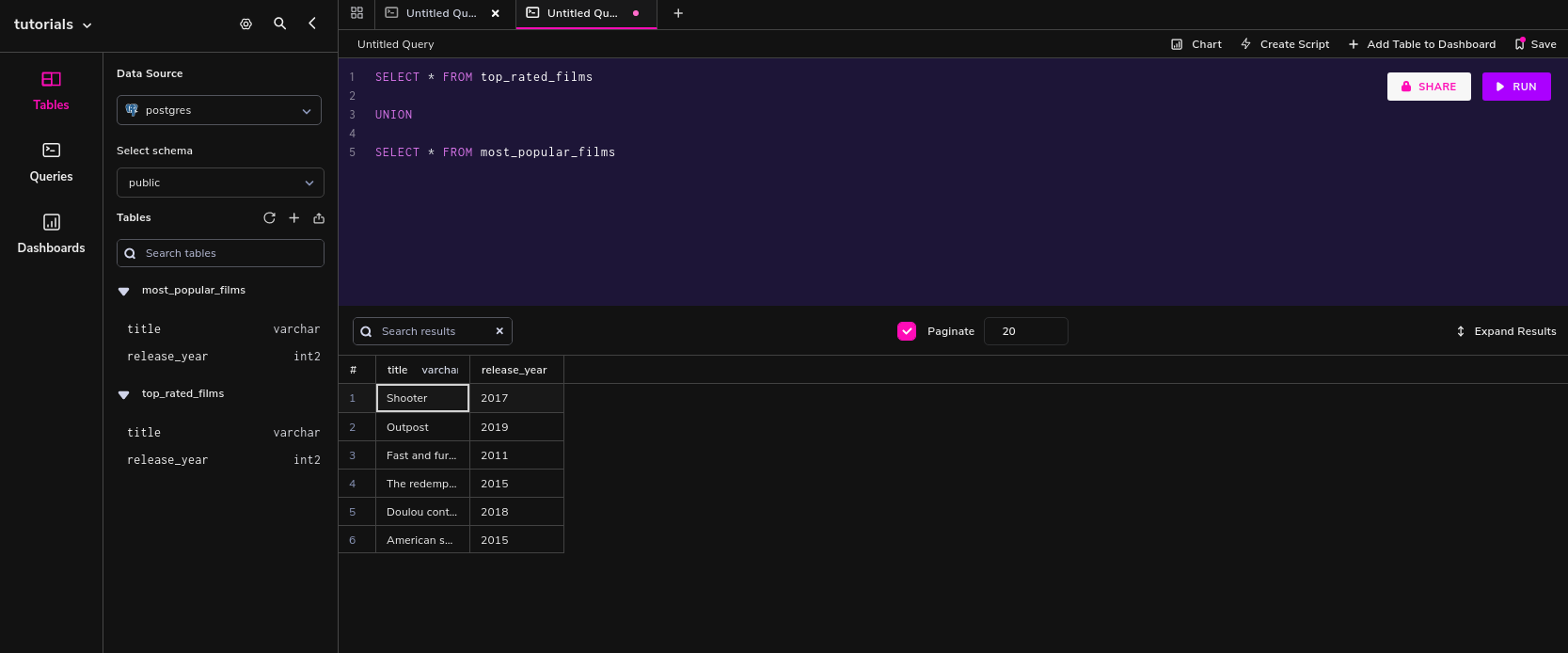Screen dimensions: 1568x653
Task: Click the title column header
Action: 422,370
